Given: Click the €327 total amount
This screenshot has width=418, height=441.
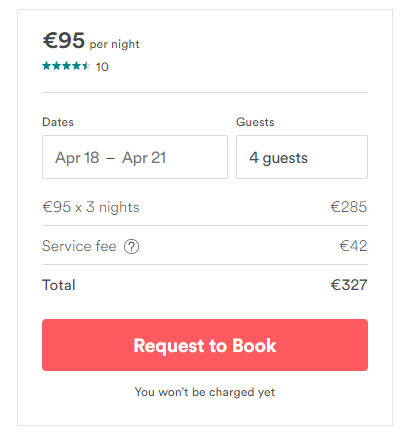Looking at the screenshot, I should pos(349,285).
